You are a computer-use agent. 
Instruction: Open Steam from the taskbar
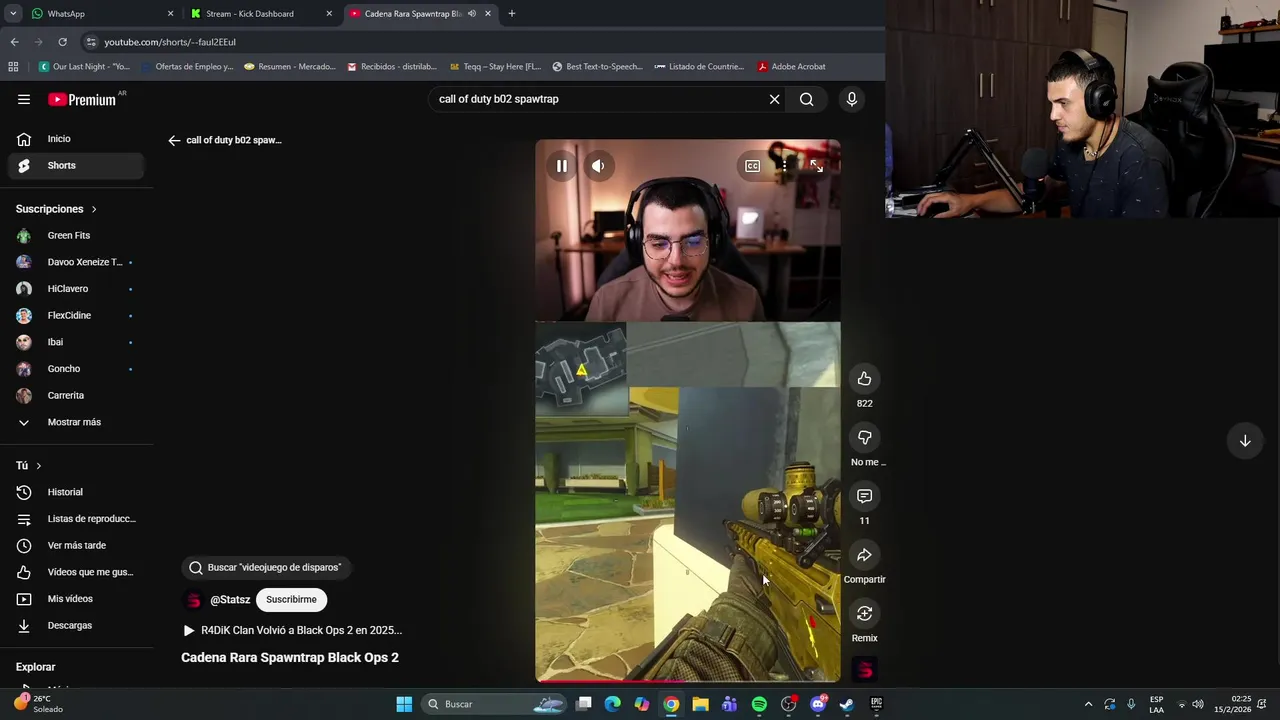tap(847, 704)
